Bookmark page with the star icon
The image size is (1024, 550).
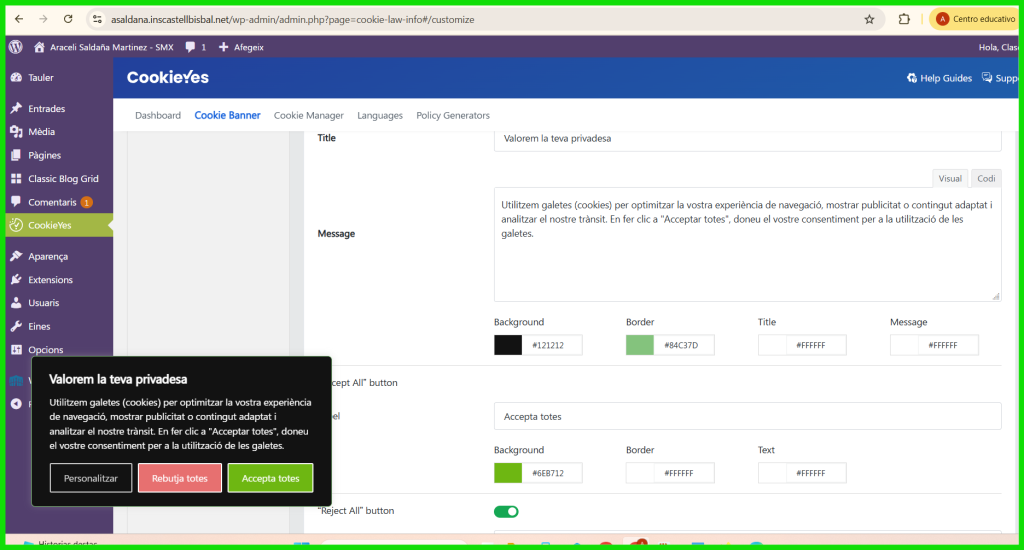pos(869,19)
